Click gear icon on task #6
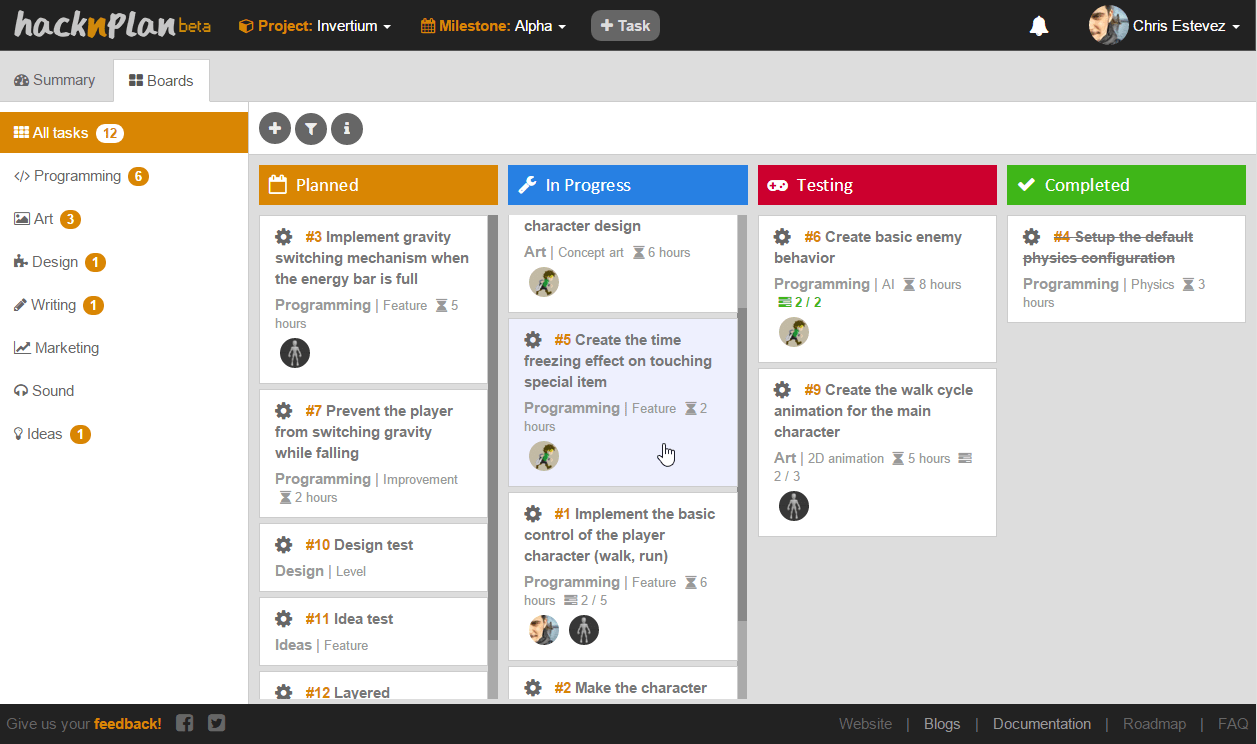 [x=783, y=237]
